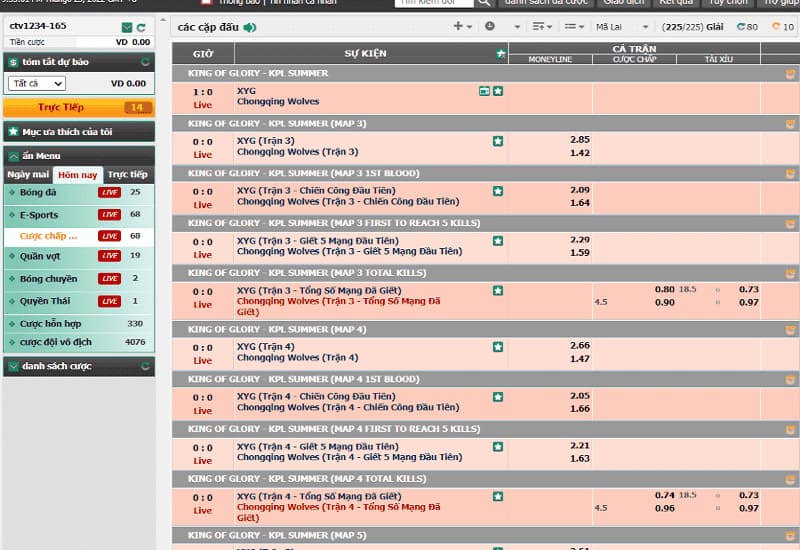Select Map 3 First Blood odds 2.09
Viewport: 800px width, 550px height.
click(x=580, y=190)
